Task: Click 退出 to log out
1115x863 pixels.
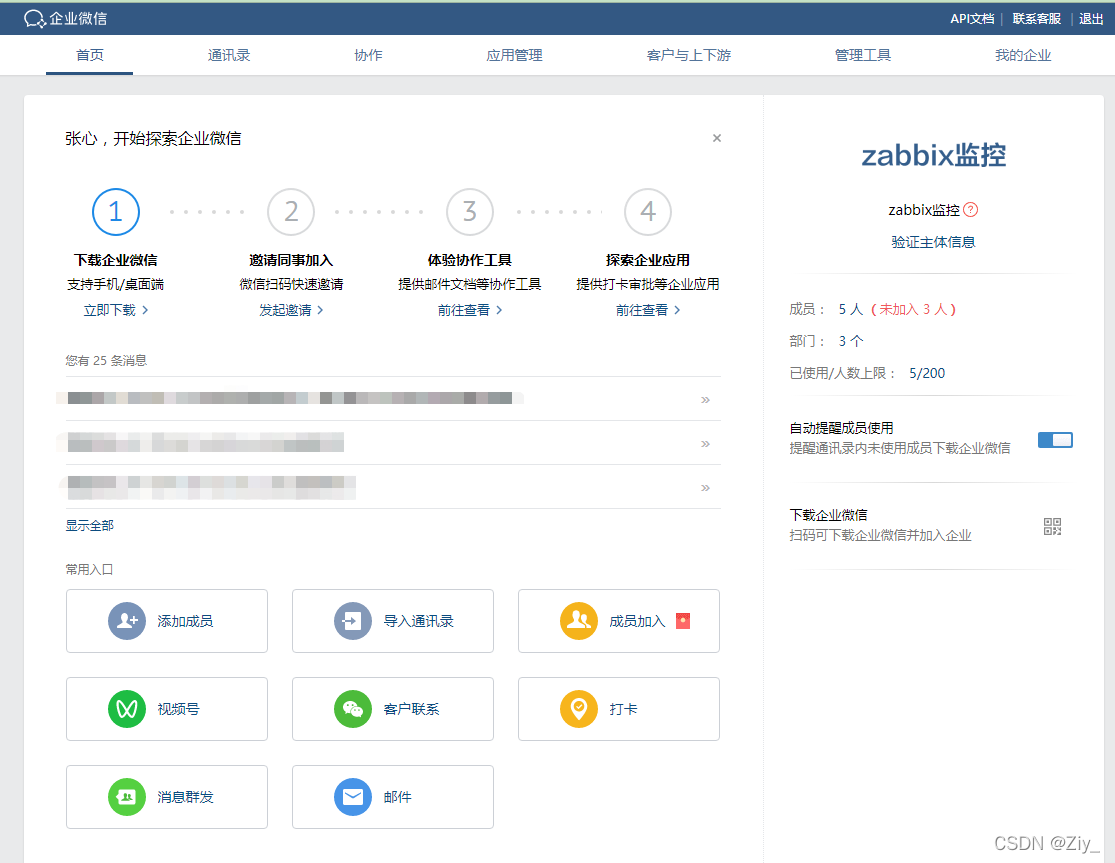Action: pyautogui.click(x=1091, y=18)
